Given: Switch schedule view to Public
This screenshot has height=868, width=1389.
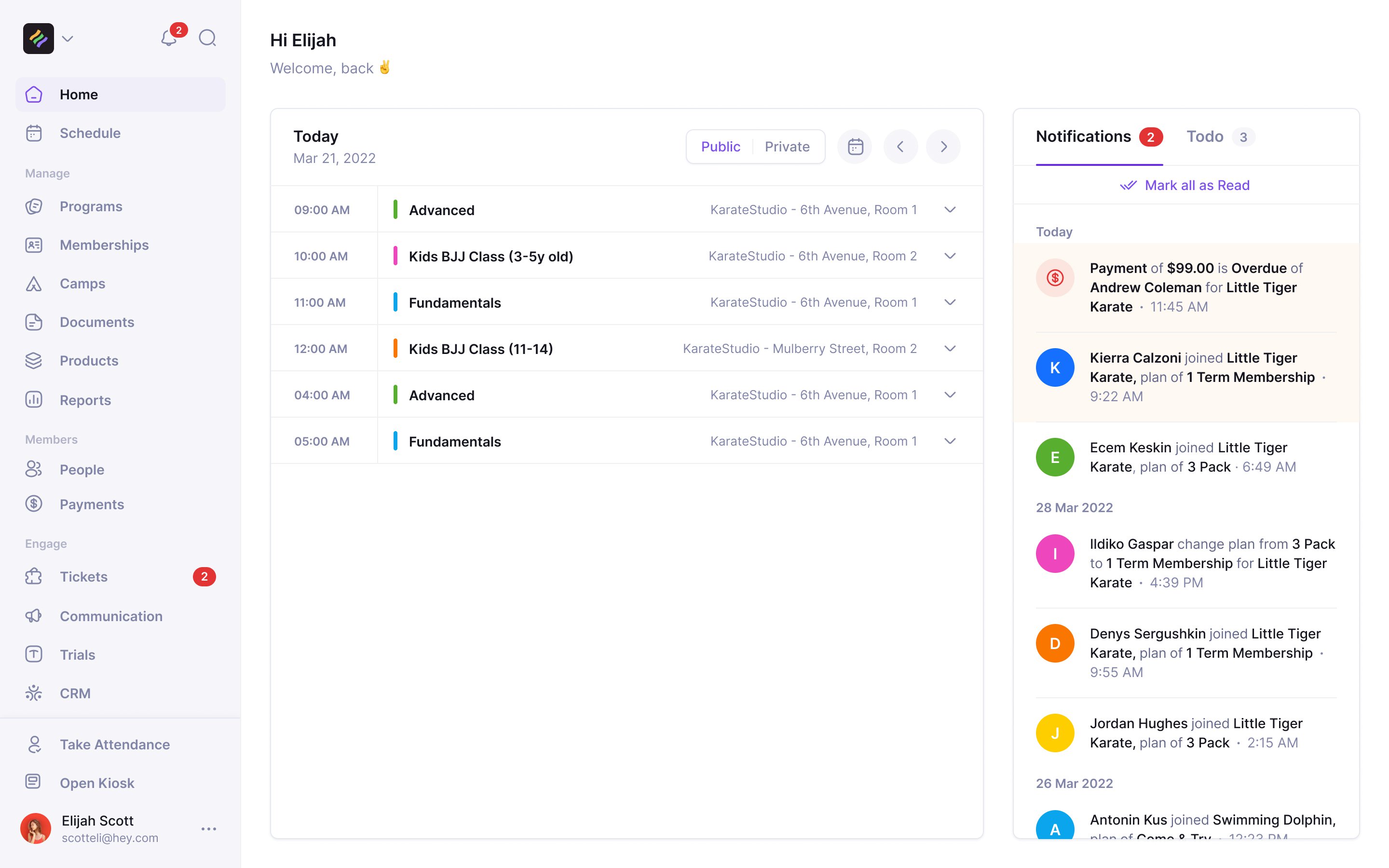Looking at the screenshot, I should click(721, 147).
